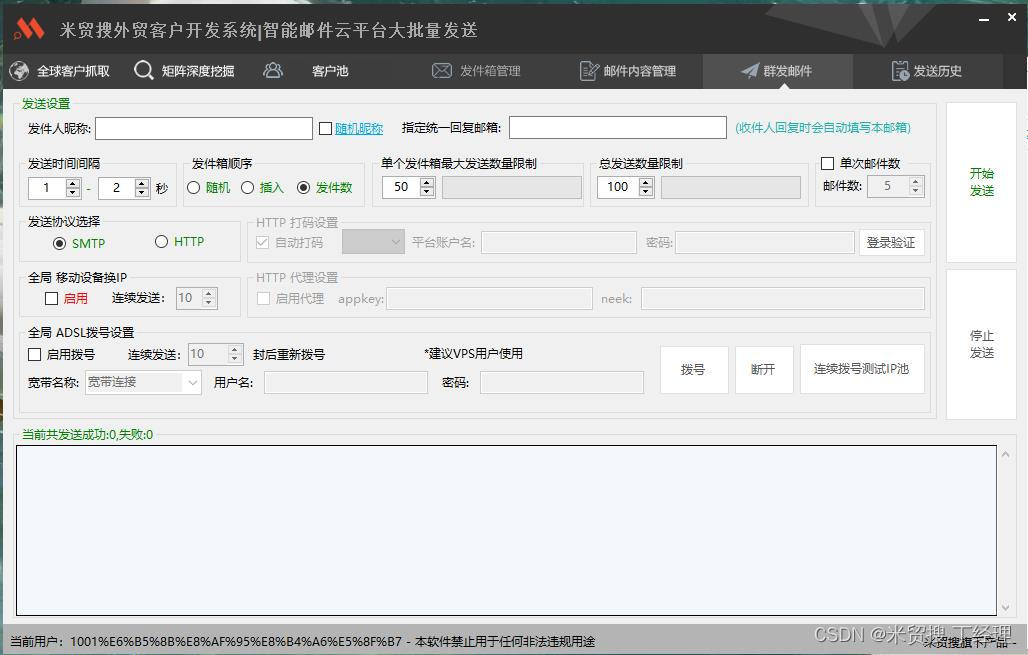Close the application window
The image size is (1028, 655).
[1012, 18]
